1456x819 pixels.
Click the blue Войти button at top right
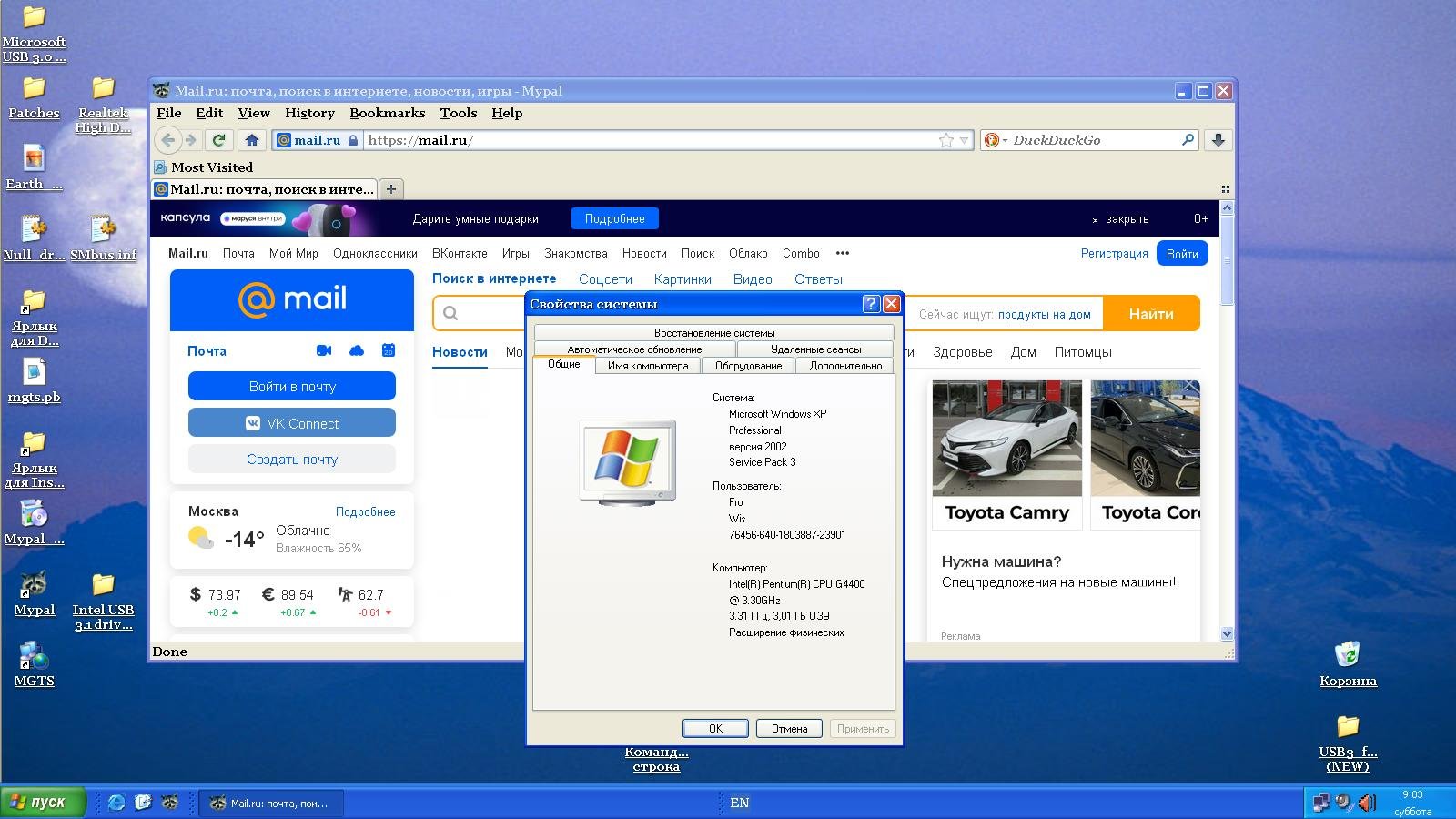click(x=1182, y=254)
